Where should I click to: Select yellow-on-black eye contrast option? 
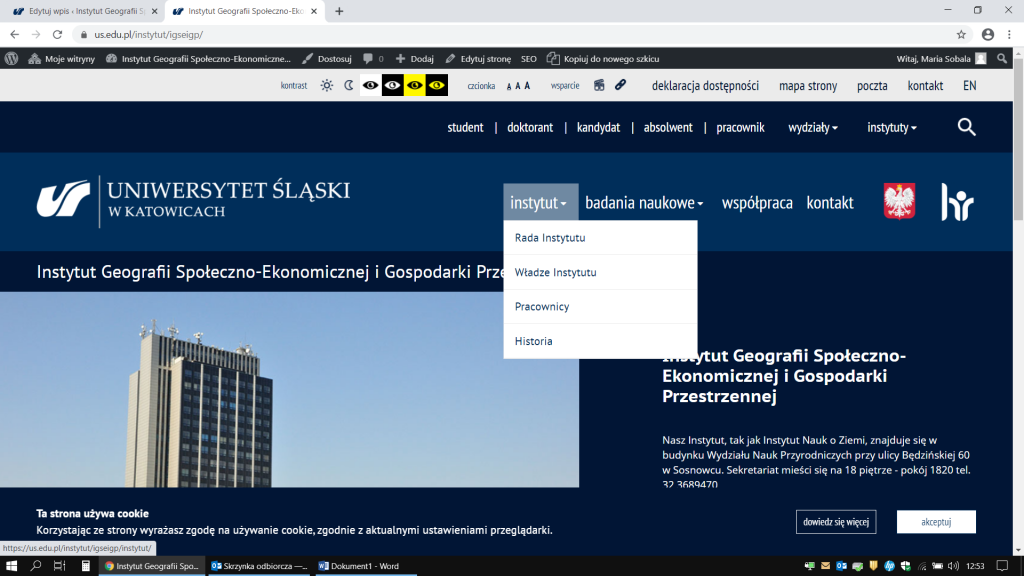(x=437, y=86)
